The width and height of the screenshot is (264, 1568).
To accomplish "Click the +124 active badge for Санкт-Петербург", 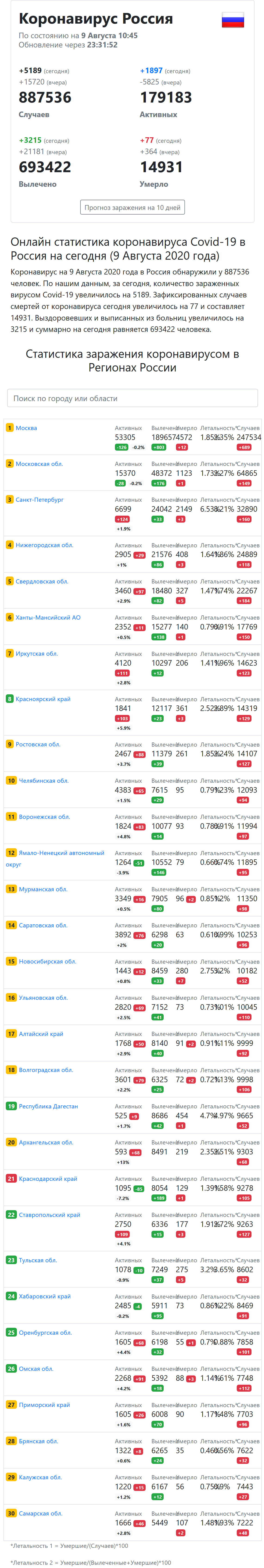I will pyautogui.click(x=122, y=519).
